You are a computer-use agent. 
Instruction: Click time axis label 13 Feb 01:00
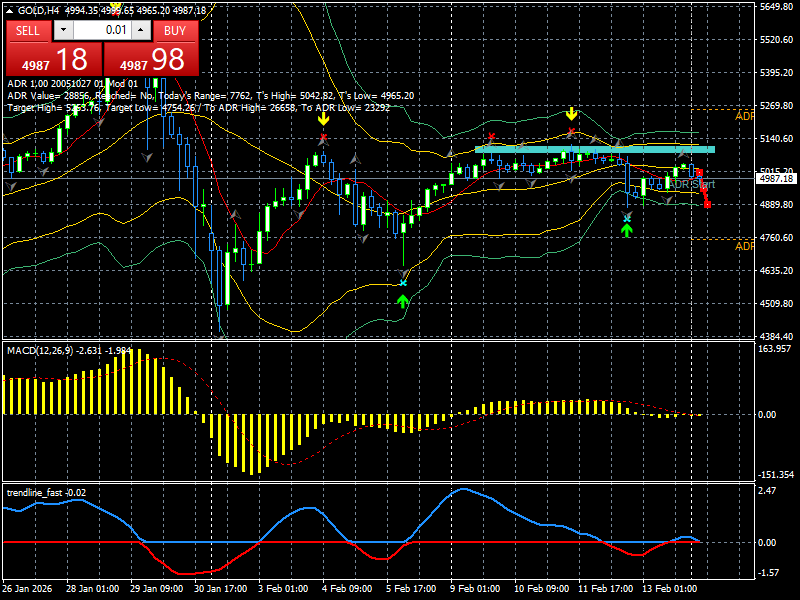[669, 589]
